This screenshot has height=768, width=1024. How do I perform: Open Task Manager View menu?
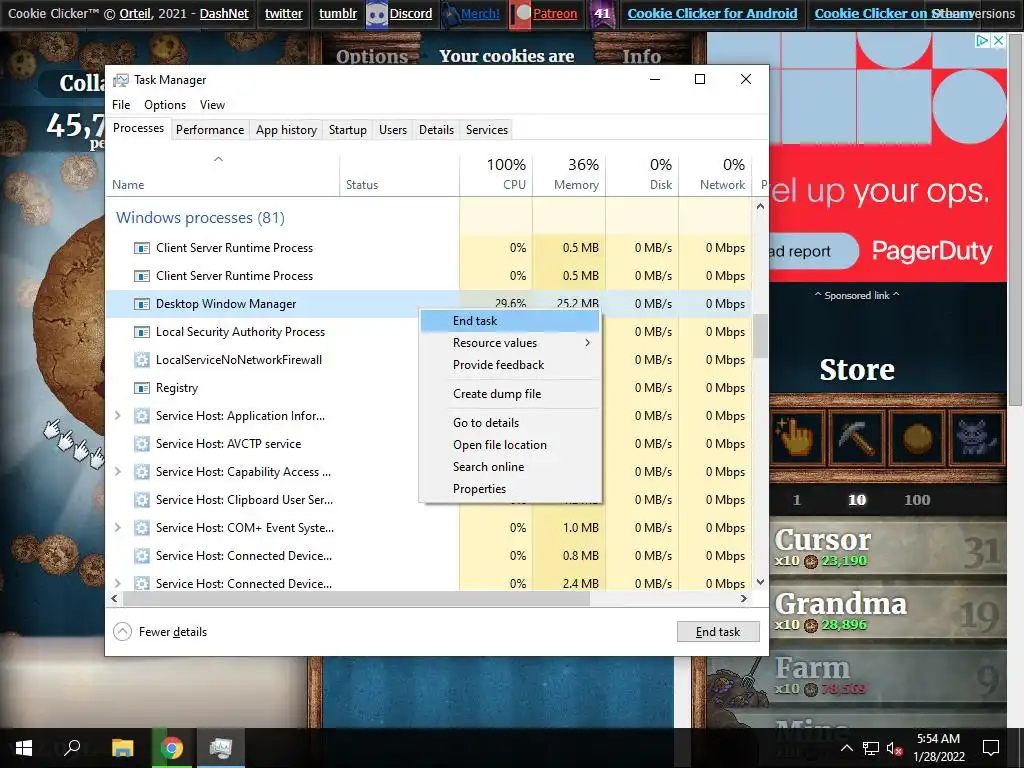tap(212, 105)
